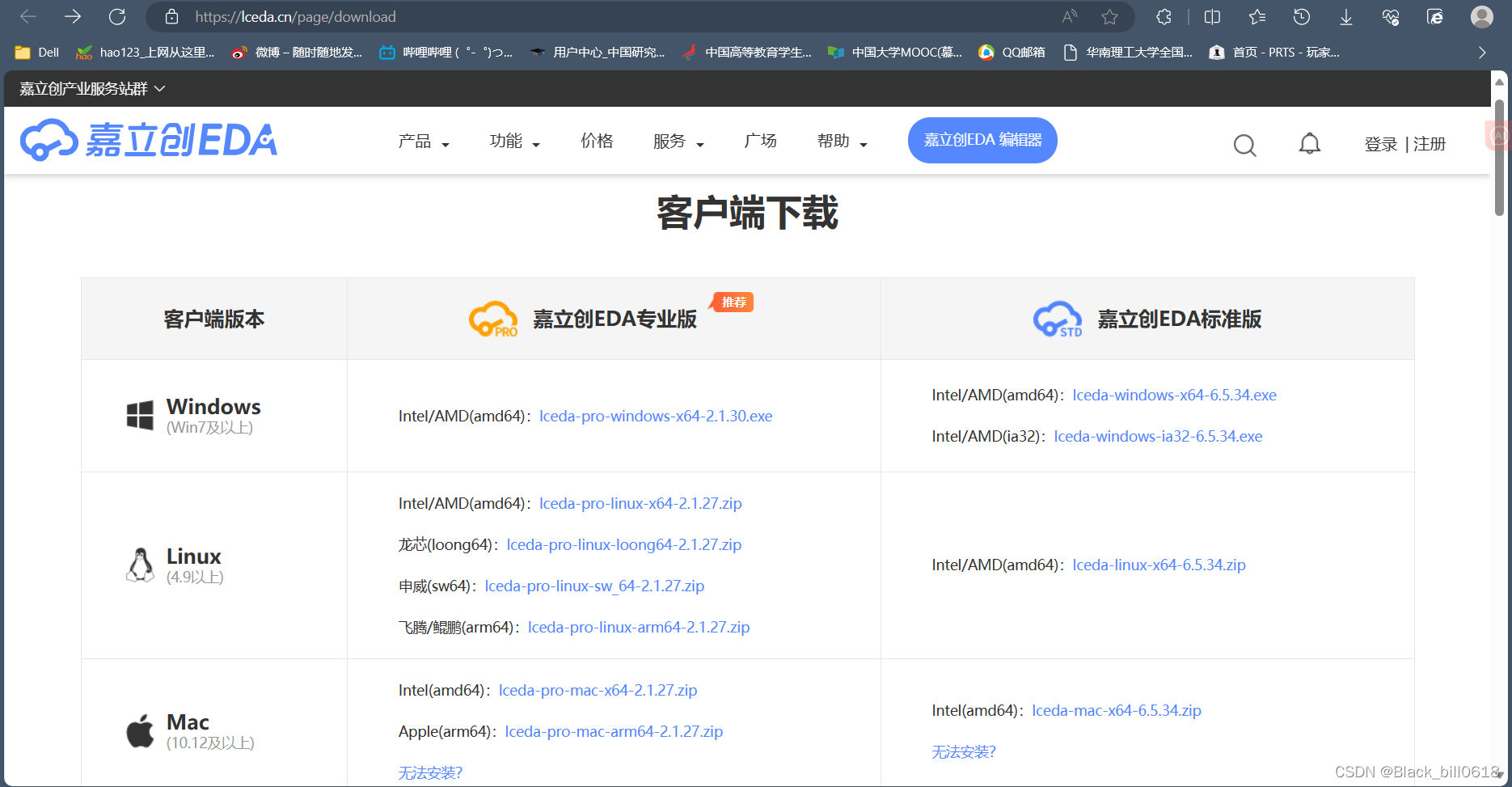The image size is (1512, 787).
Task: Expand the 产品 menu
Action: (x=424, y=142)
